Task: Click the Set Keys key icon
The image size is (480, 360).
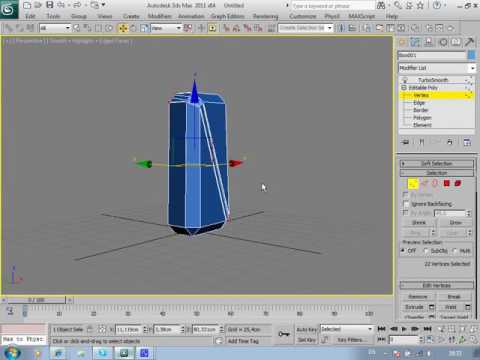Action: point(284,334)
